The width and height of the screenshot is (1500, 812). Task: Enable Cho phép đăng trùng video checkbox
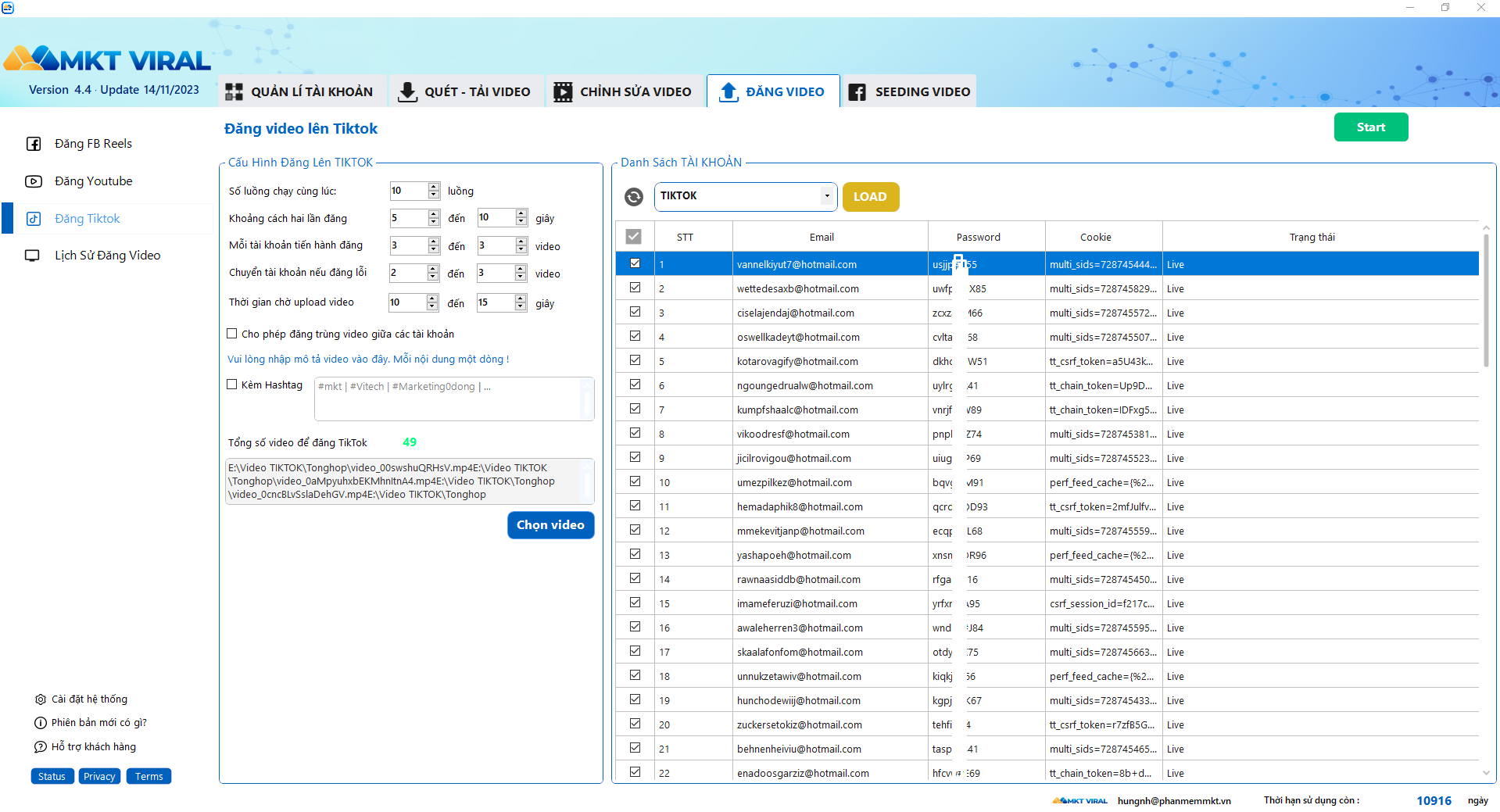(232, 334)
